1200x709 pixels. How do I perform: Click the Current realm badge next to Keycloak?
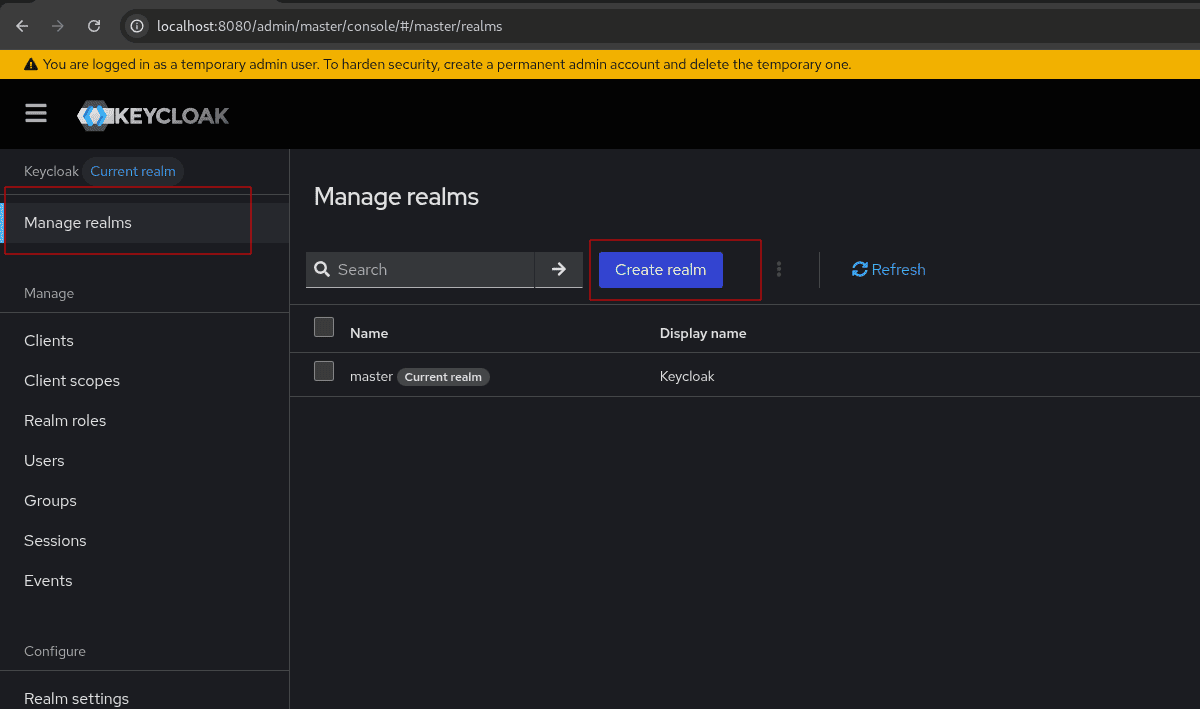133,171
